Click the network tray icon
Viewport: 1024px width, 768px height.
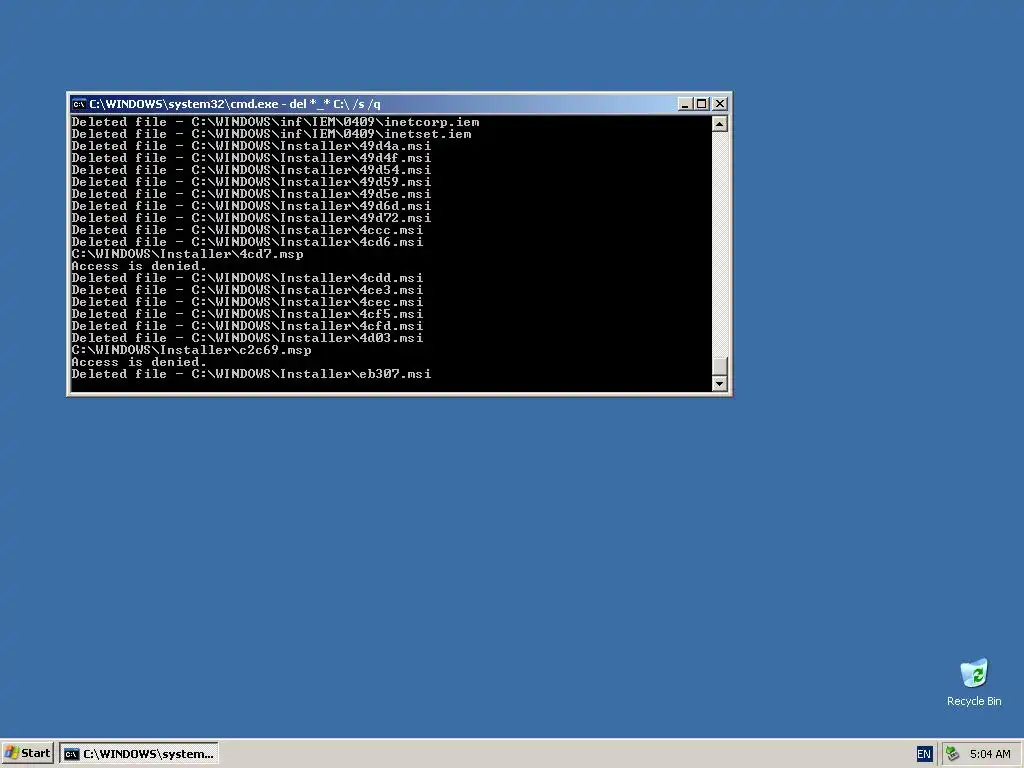point(953,754)
